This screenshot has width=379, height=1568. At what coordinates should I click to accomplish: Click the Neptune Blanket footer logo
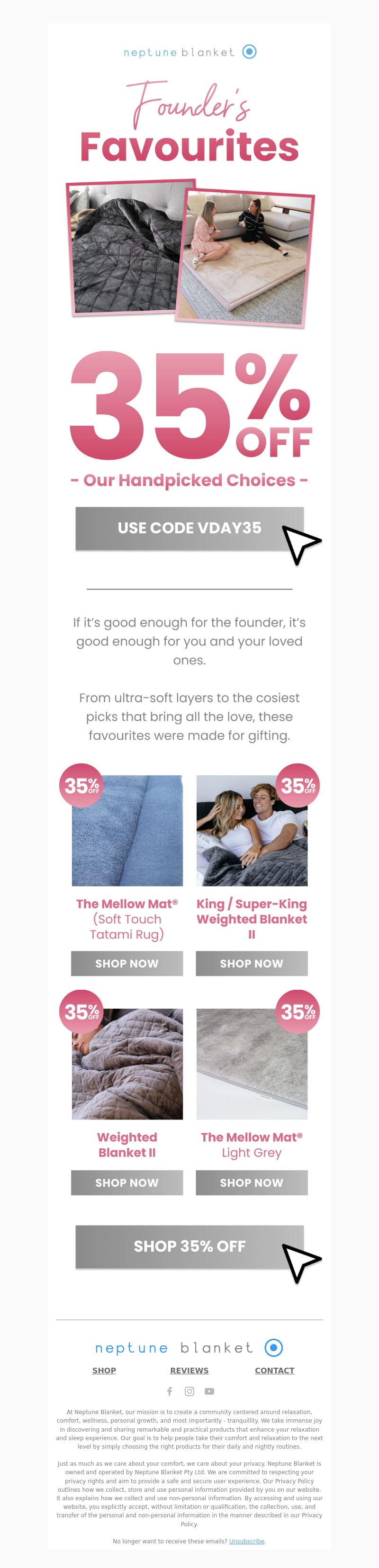click(189, 1348)
